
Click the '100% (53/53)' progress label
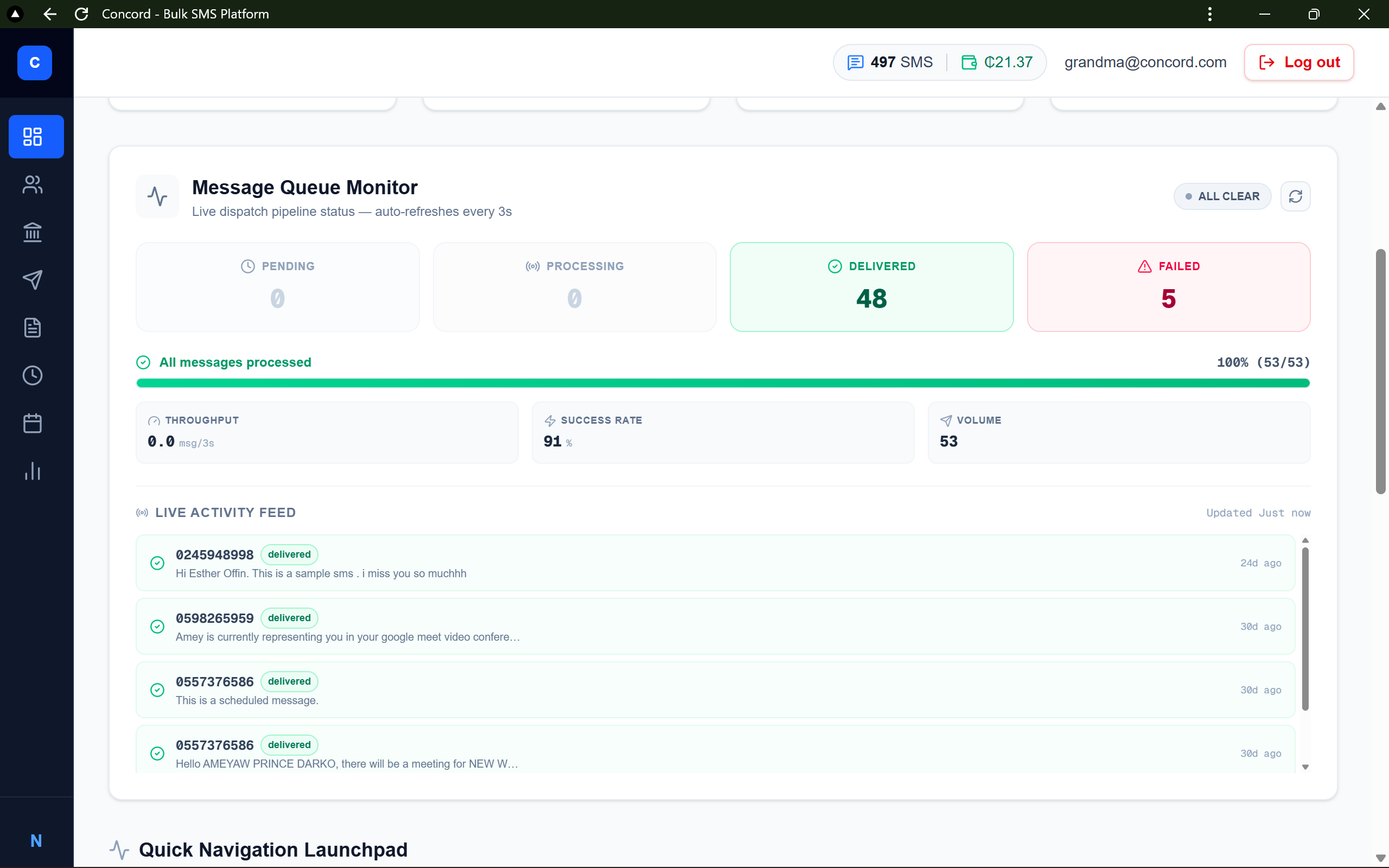(x=1263, y=362)
